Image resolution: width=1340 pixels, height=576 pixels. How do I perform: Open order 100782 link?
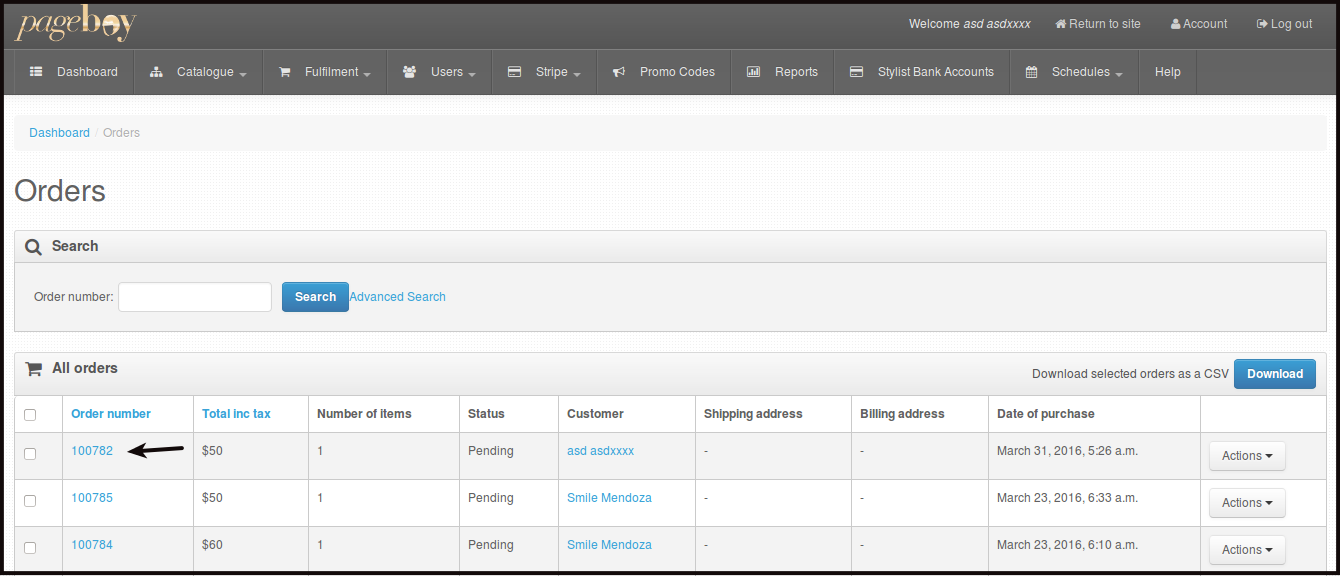[x=92, y=451]
